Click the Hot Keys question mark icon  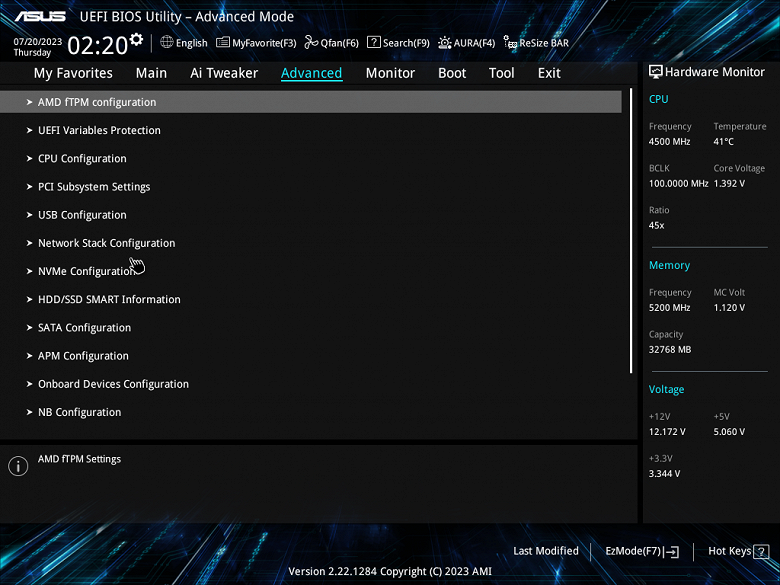(x=761, y=551)
